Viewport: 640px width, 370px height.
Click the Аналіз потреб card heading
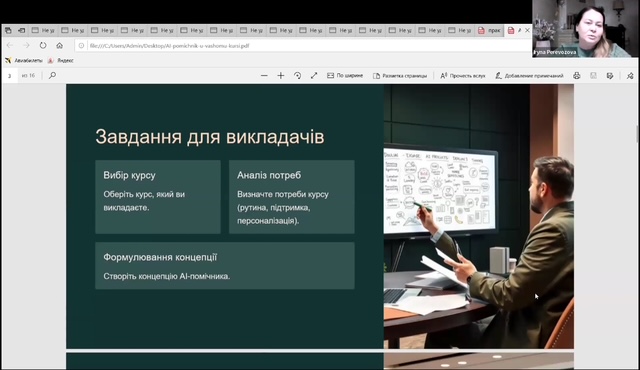269,175
